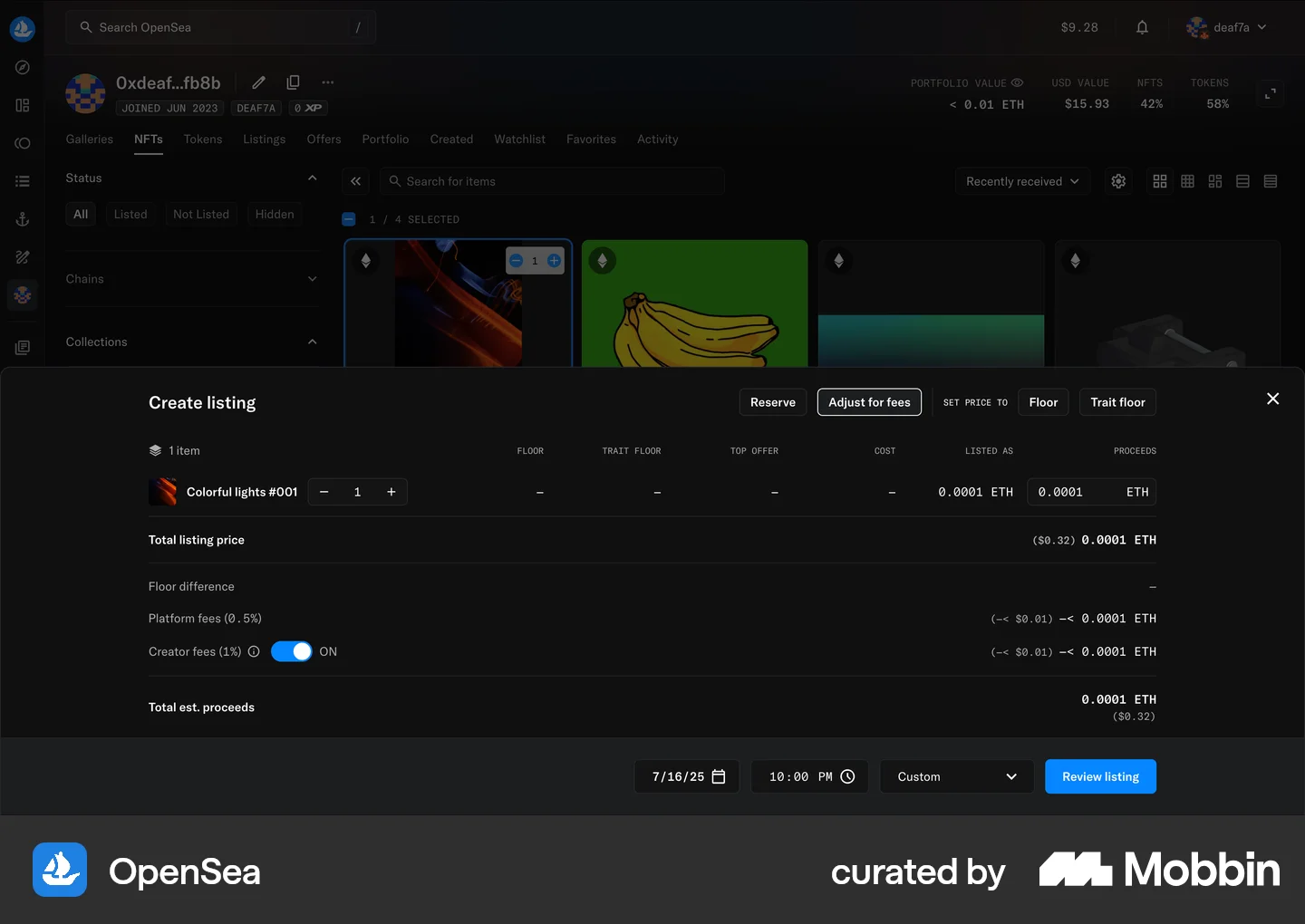Click the edit pencil icon beside 0xdeaf...fb8b

(x=258, y=82)
